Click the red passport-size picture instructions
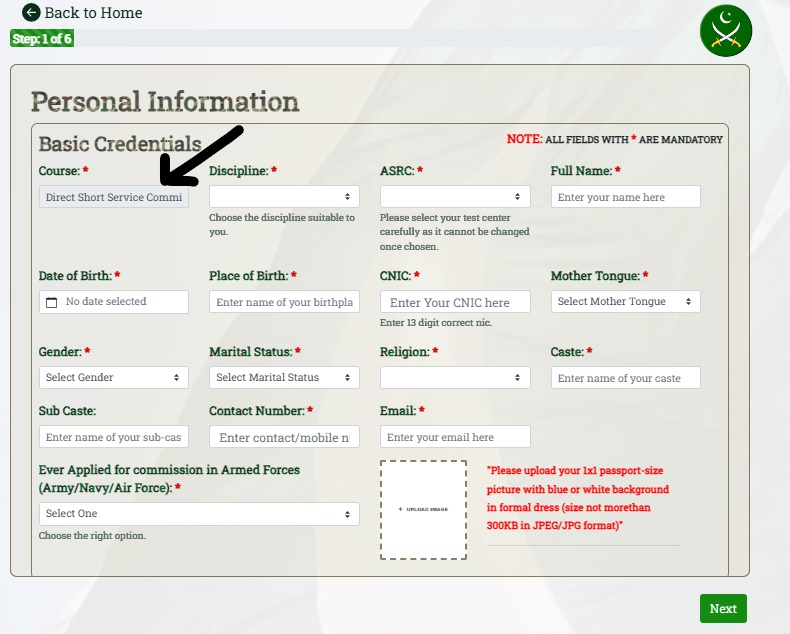The image size is (790, 634). point(578,498)
